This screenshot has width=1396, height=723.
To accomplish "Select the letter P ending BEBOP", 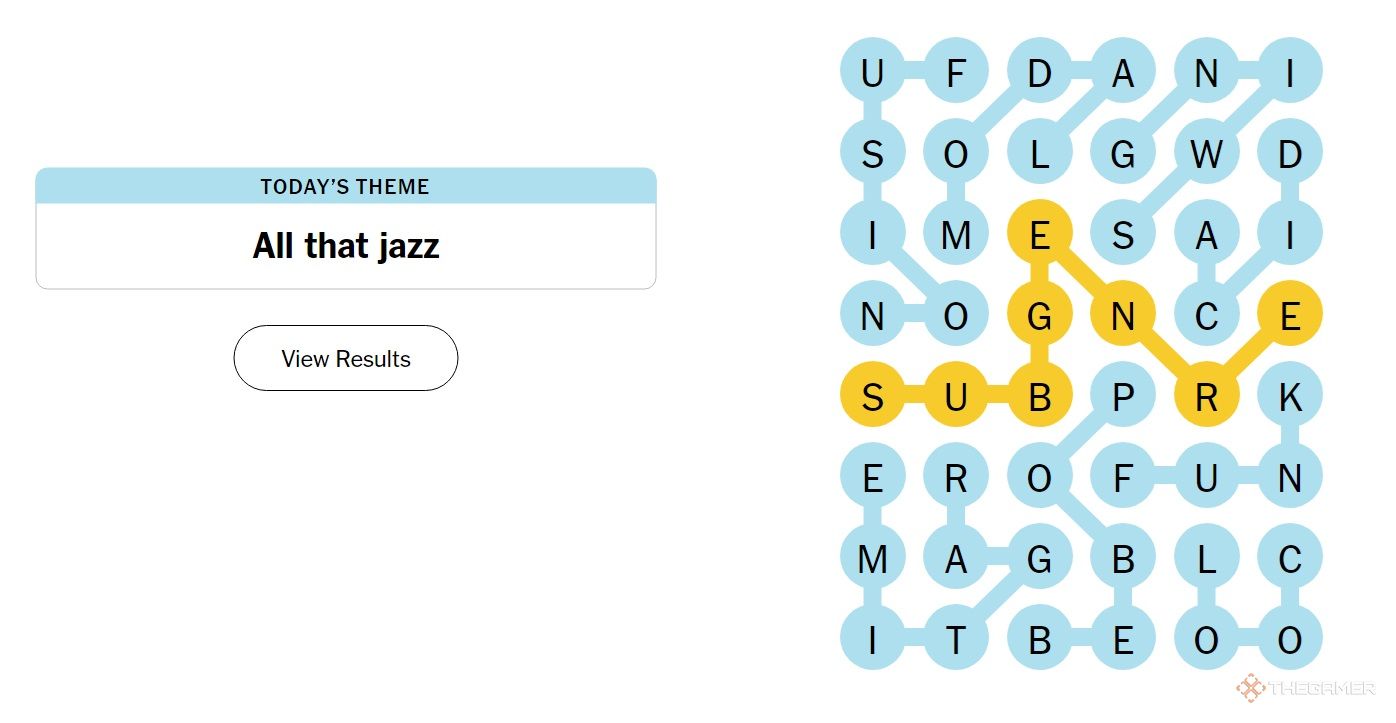I will (x=1123, y=397).
